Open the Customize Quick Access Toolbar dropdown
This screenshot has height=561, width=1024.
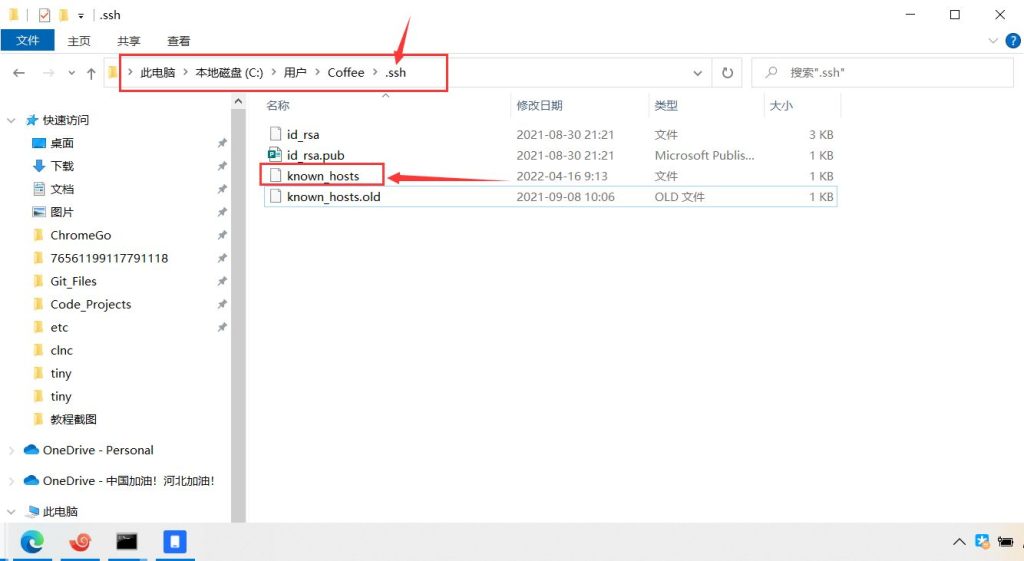pos(80,15)
